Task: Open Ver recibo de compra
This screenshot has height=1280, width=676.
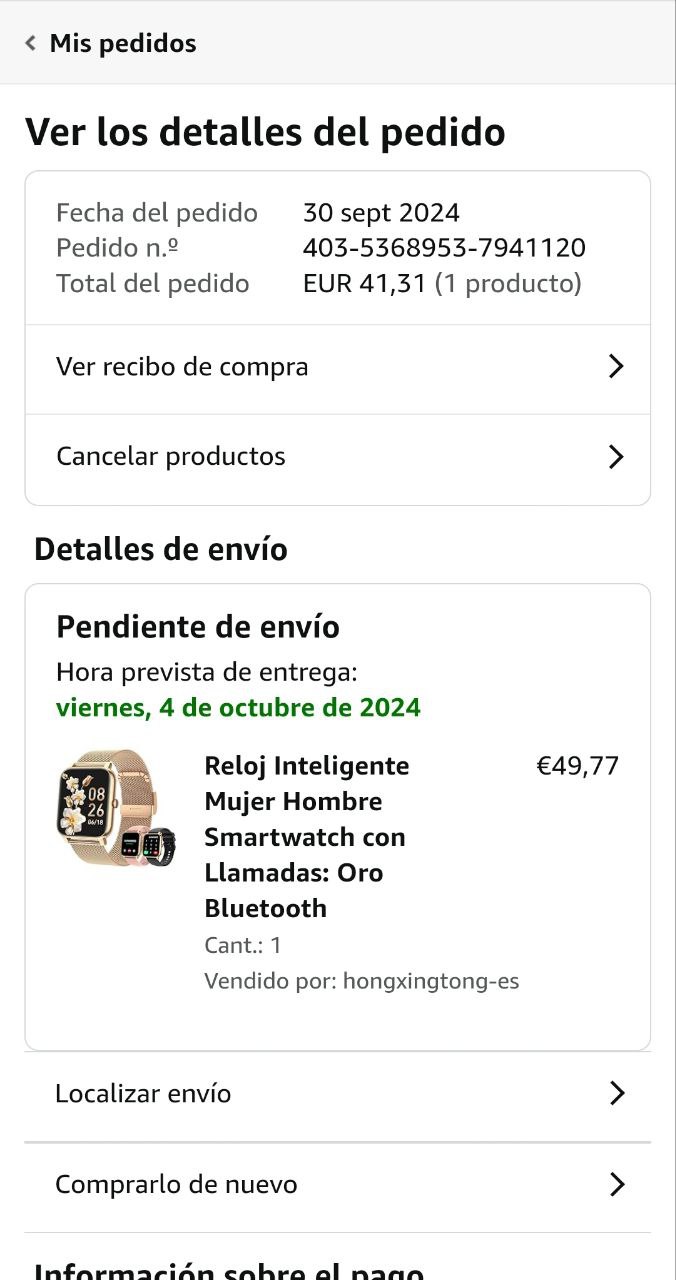Action: pos(182,367)
